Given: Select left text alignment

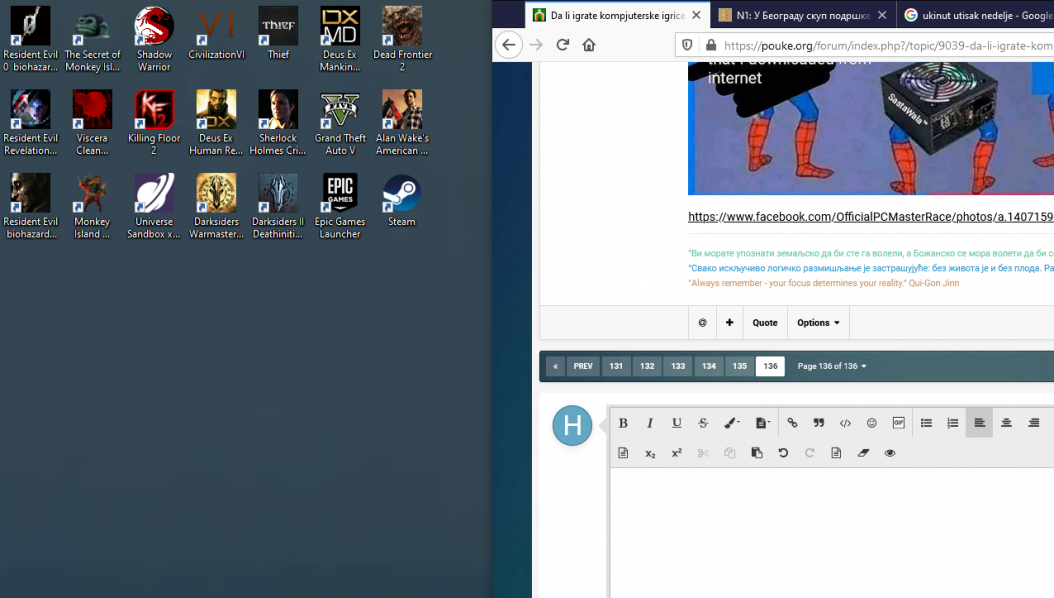Looking at the screenshot, I should click(979, 423).
